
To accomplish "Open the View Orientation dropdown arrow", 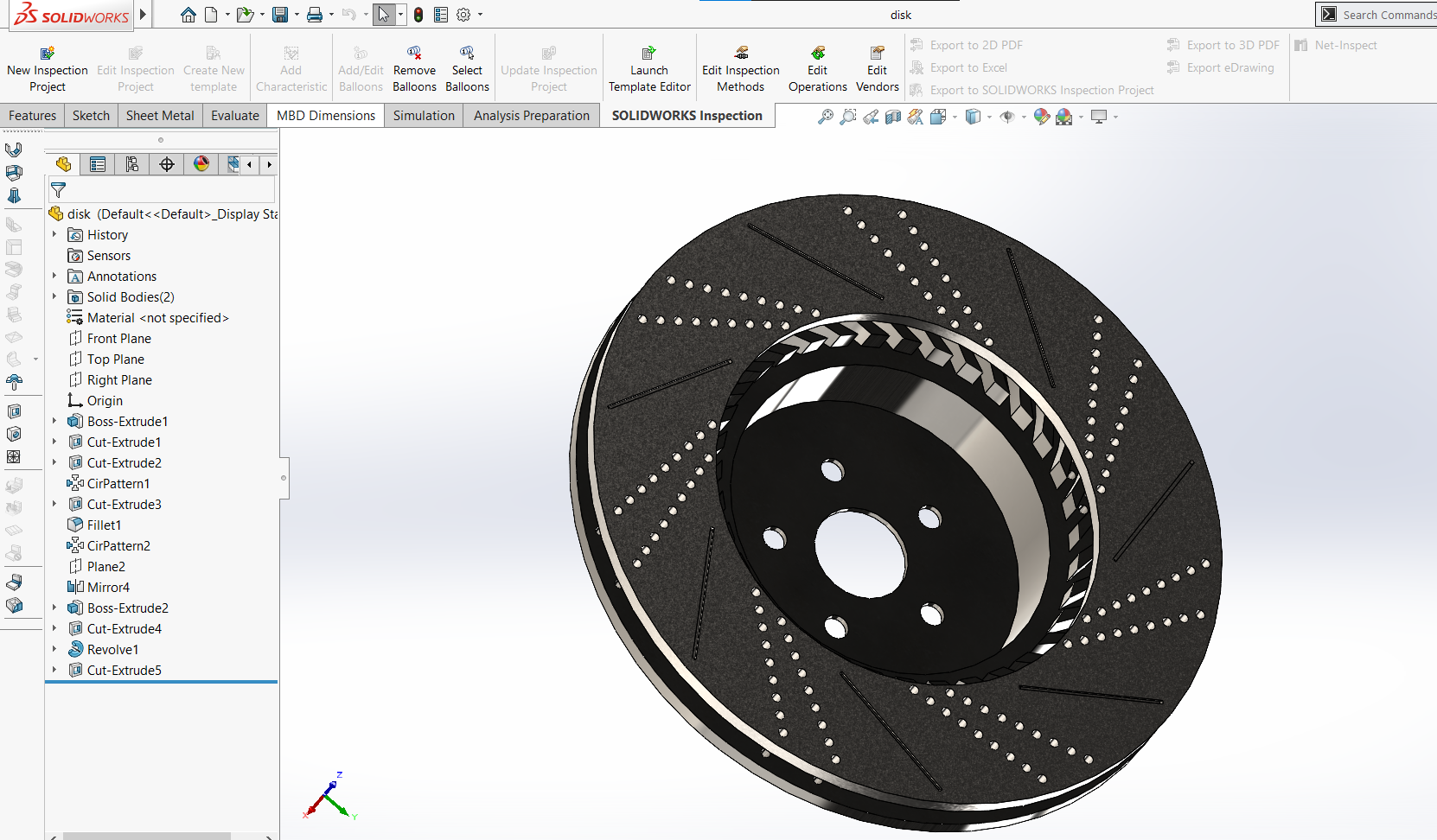I will point(955,117).
